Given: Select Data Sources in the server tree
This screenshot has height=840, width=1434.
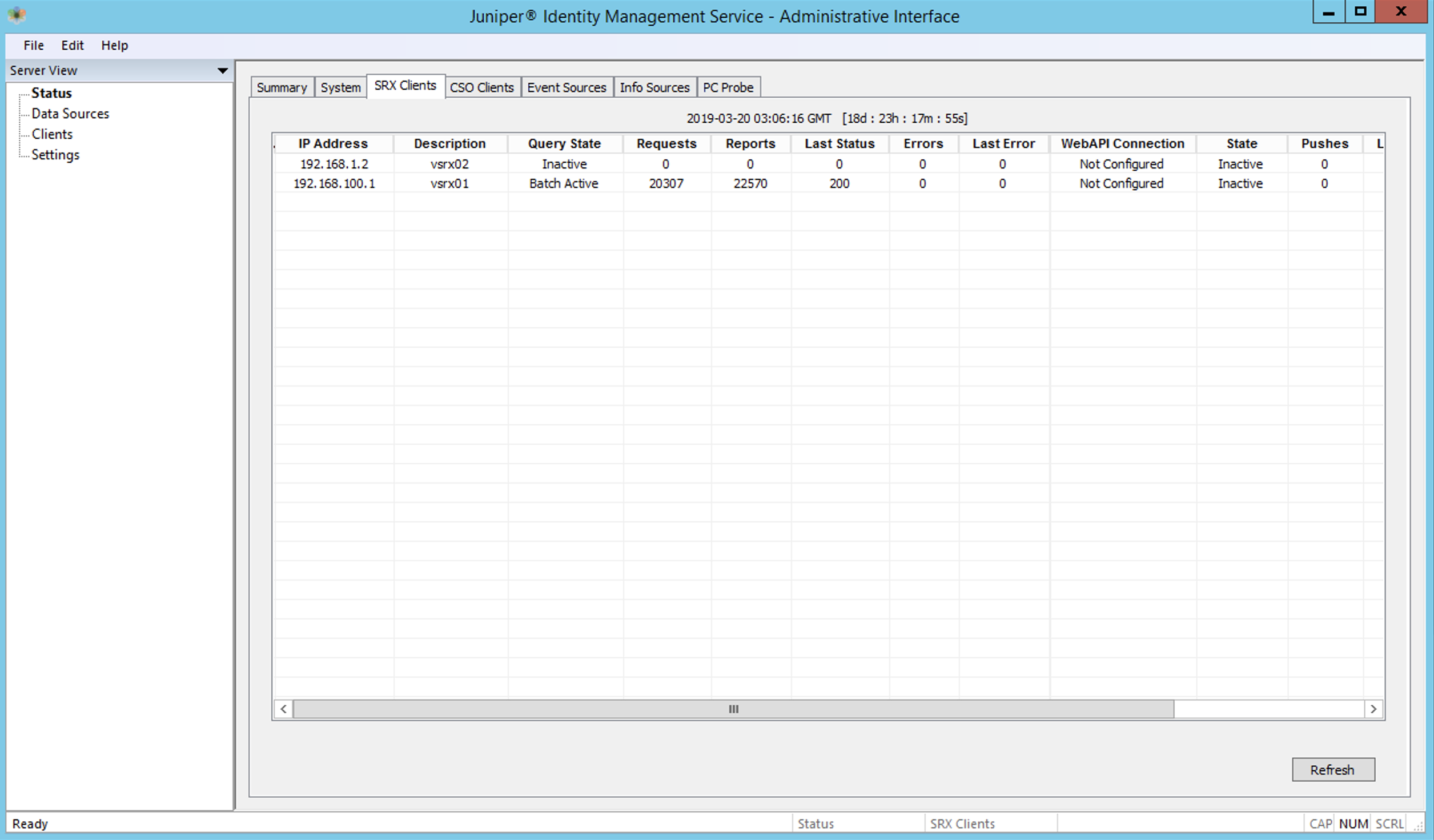Looking at the screenshot, I should coord(70,114).
